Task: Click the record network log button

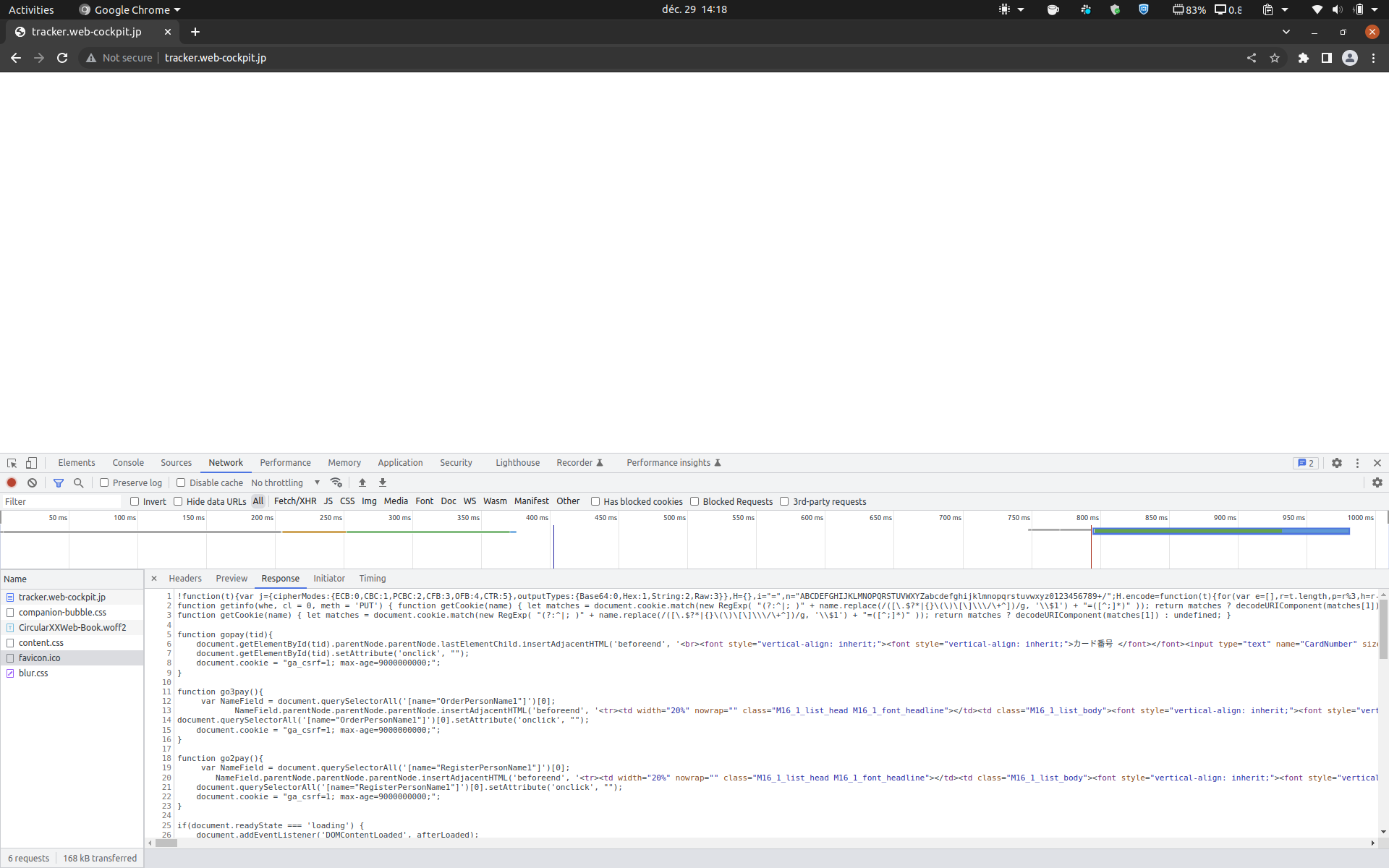Action: coord(12,482)
